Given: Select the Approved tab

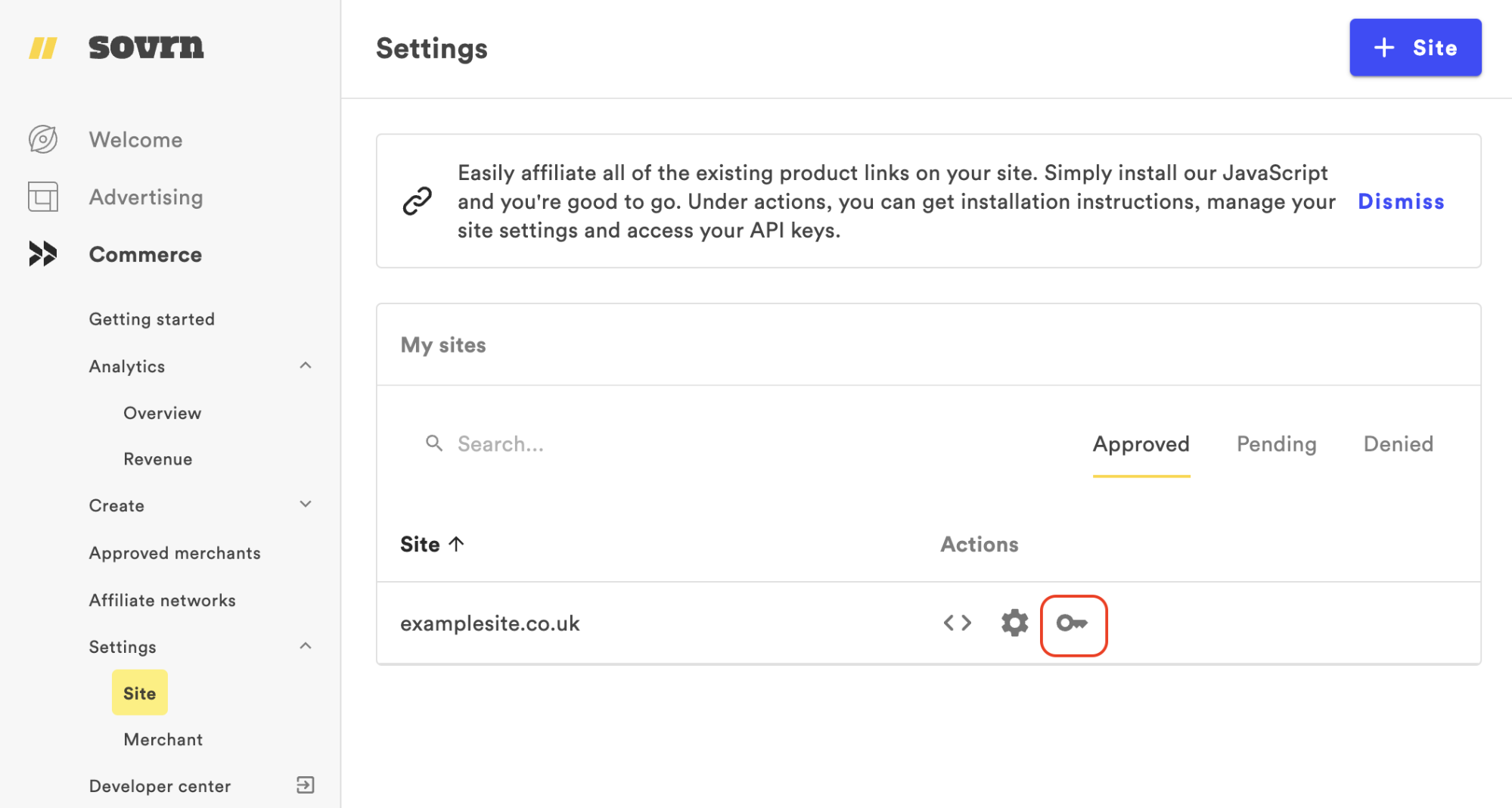Looking at the screenshot, I should click(1141, 444).
